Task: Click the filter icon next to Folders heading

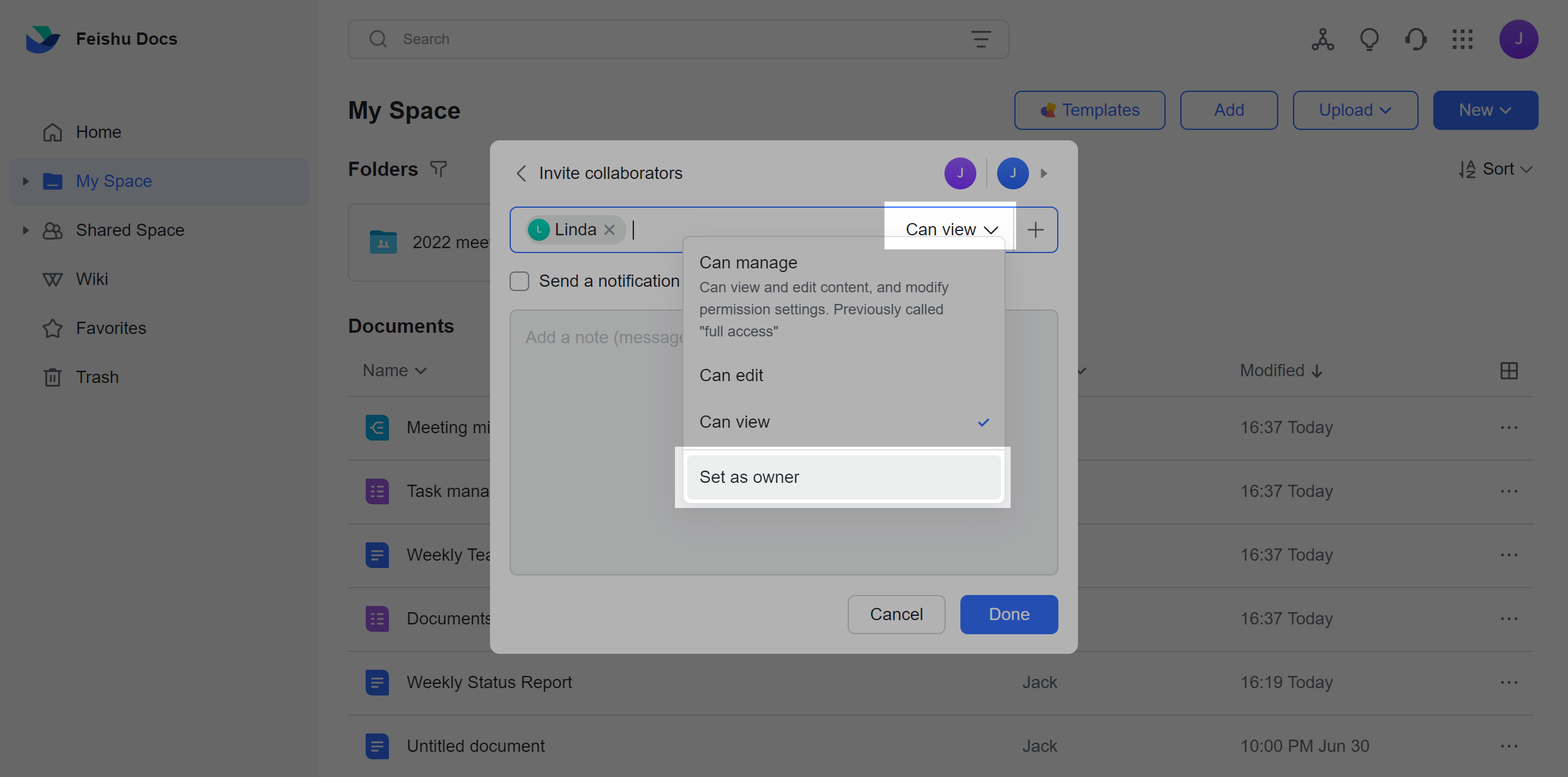Action: tap(439, 169)
